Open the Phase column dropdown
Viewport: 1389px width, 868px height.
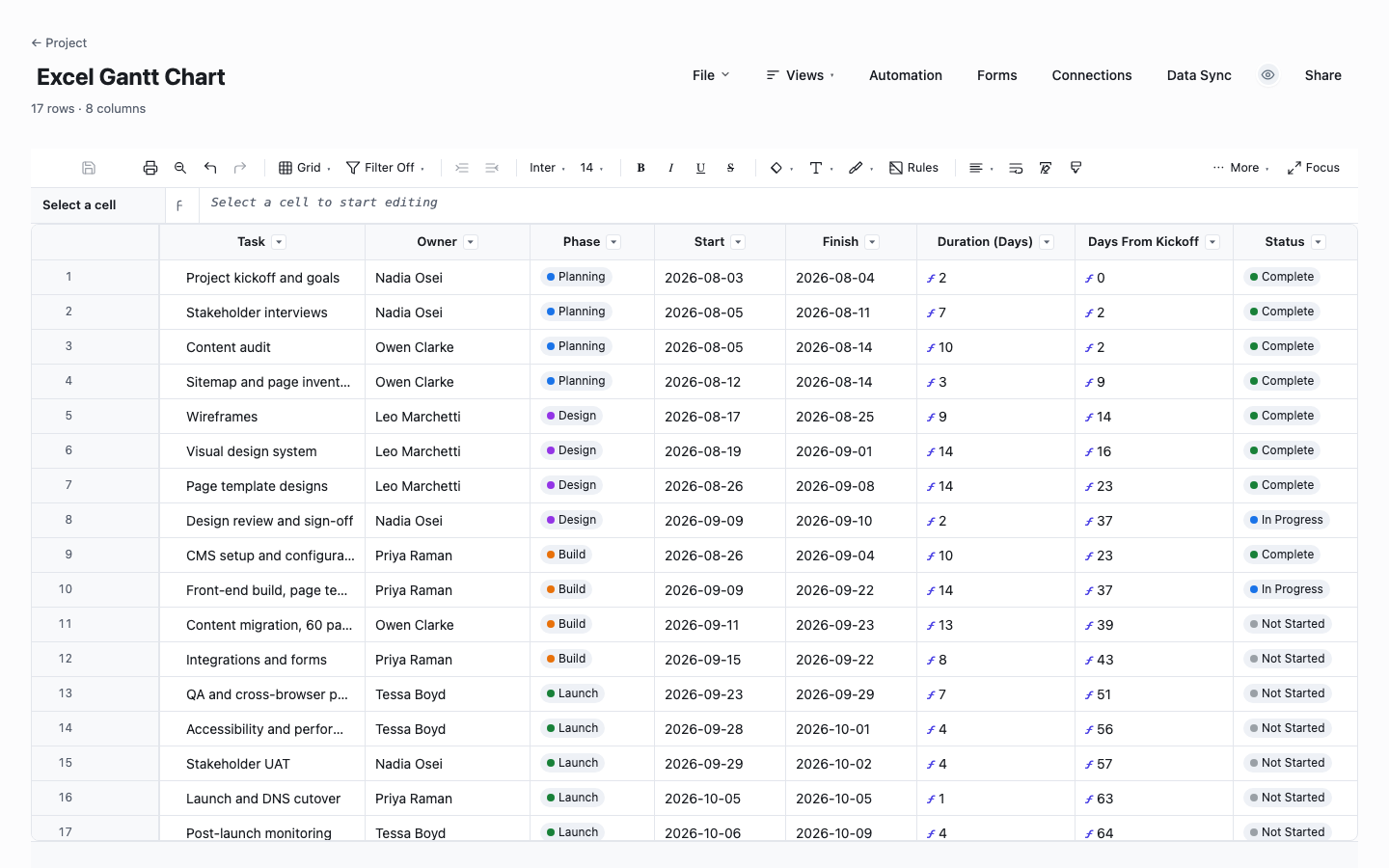613,242
